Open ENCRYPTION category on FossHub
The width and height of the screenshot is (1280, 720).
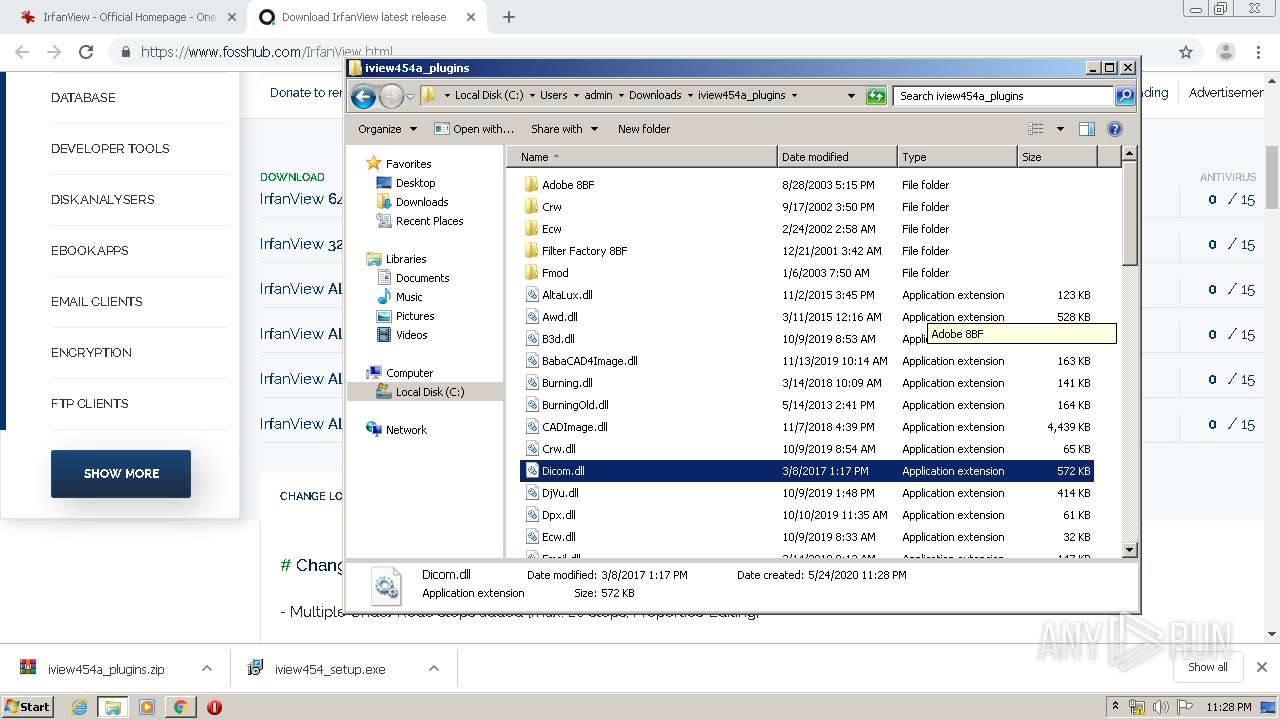91,353
